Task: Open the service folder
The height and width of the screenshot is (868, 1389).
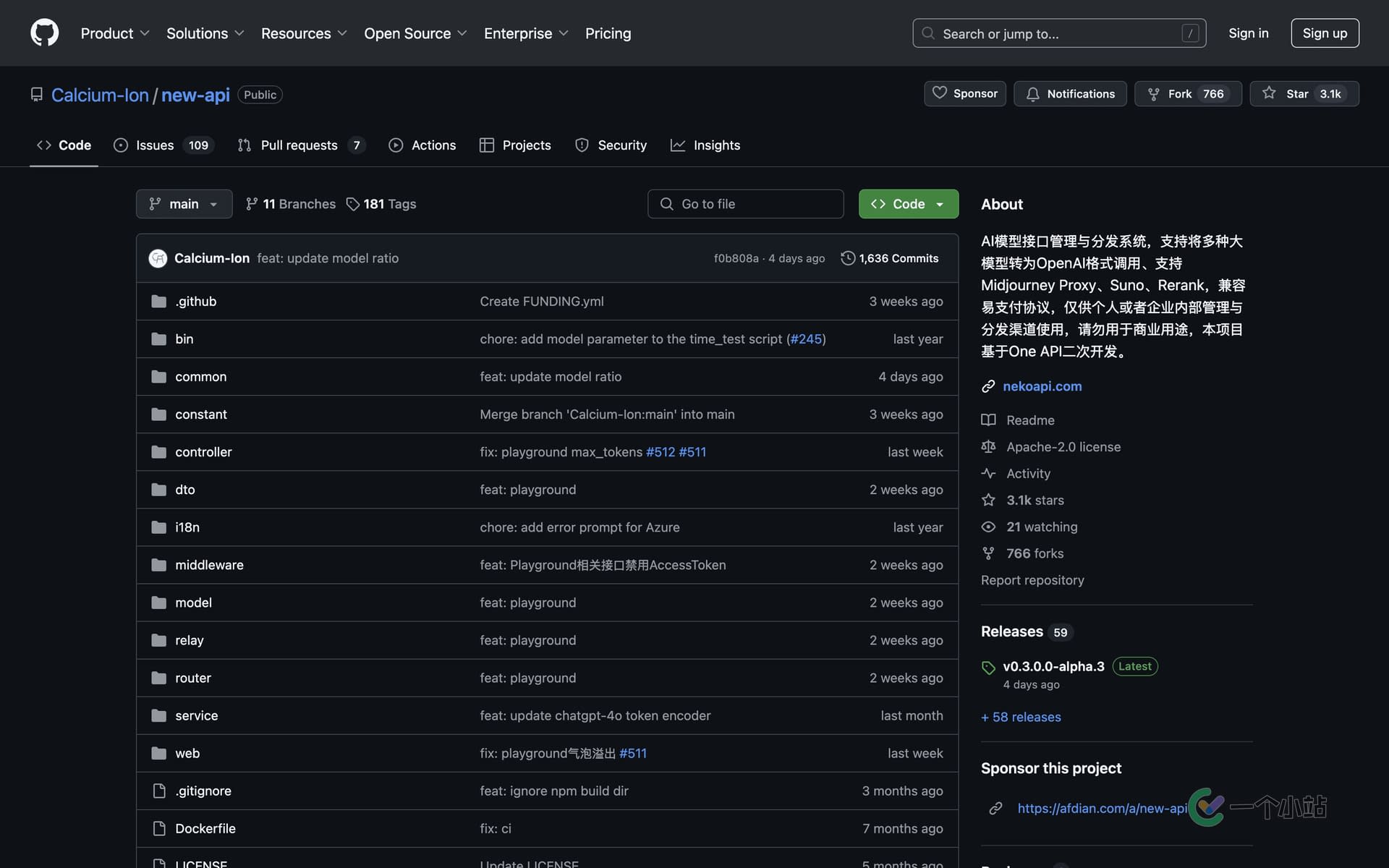Action: point(196,715)
